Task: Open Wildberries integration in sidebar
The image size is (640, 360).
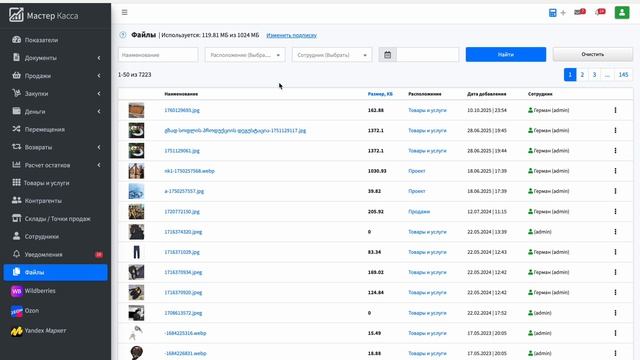Action: pos(56,291)
